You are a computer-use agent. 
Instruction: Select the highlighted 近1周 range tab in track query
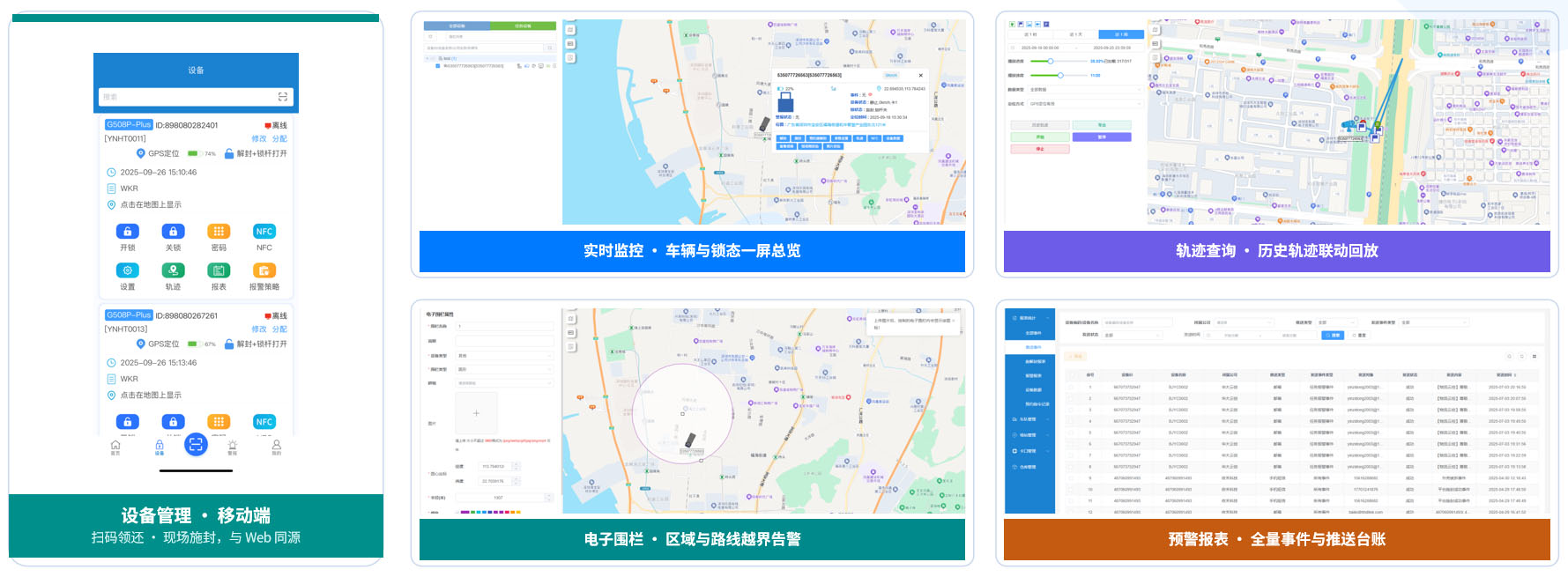click(1121, 34)
